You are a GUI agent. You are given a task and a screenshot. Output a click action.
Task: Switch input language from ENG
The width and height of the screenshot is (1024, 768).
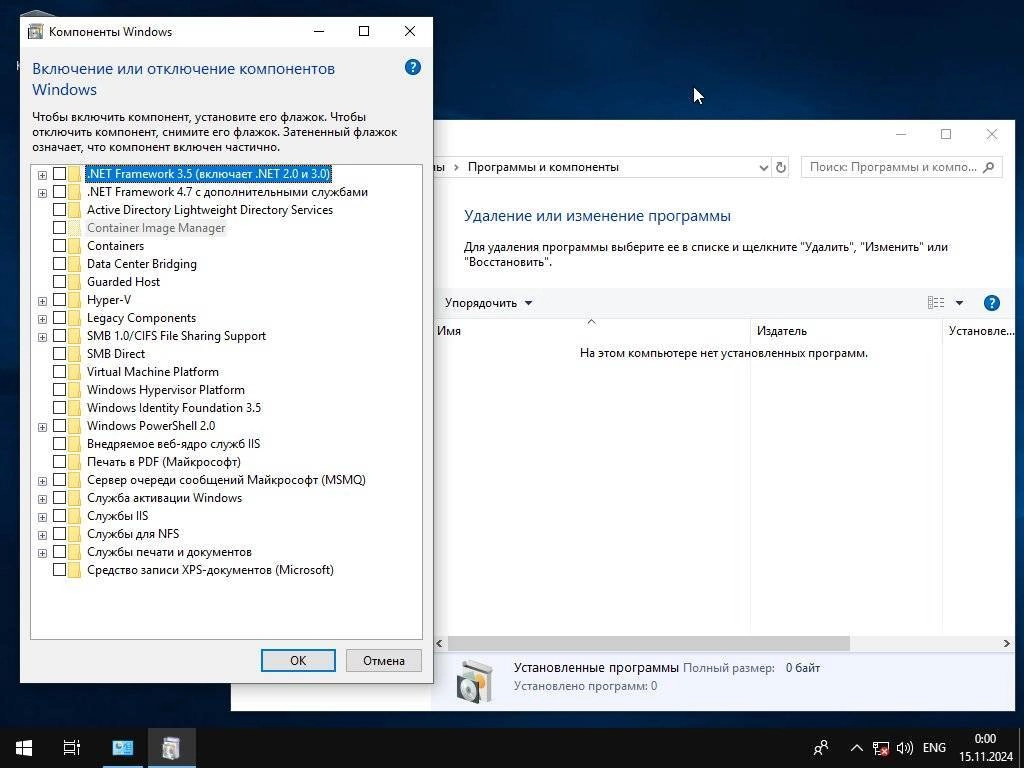[934, 748]
